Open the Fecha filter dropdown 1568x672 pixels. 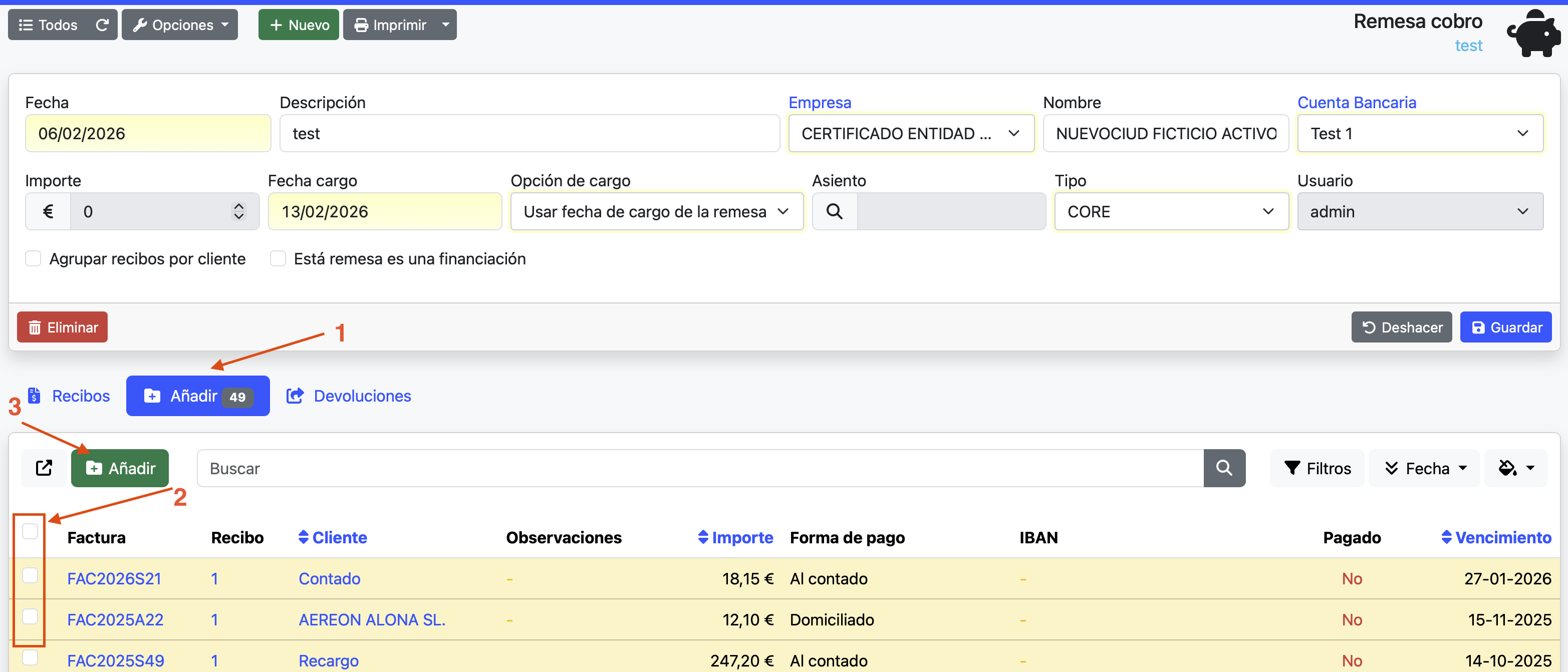point(1424,468)
